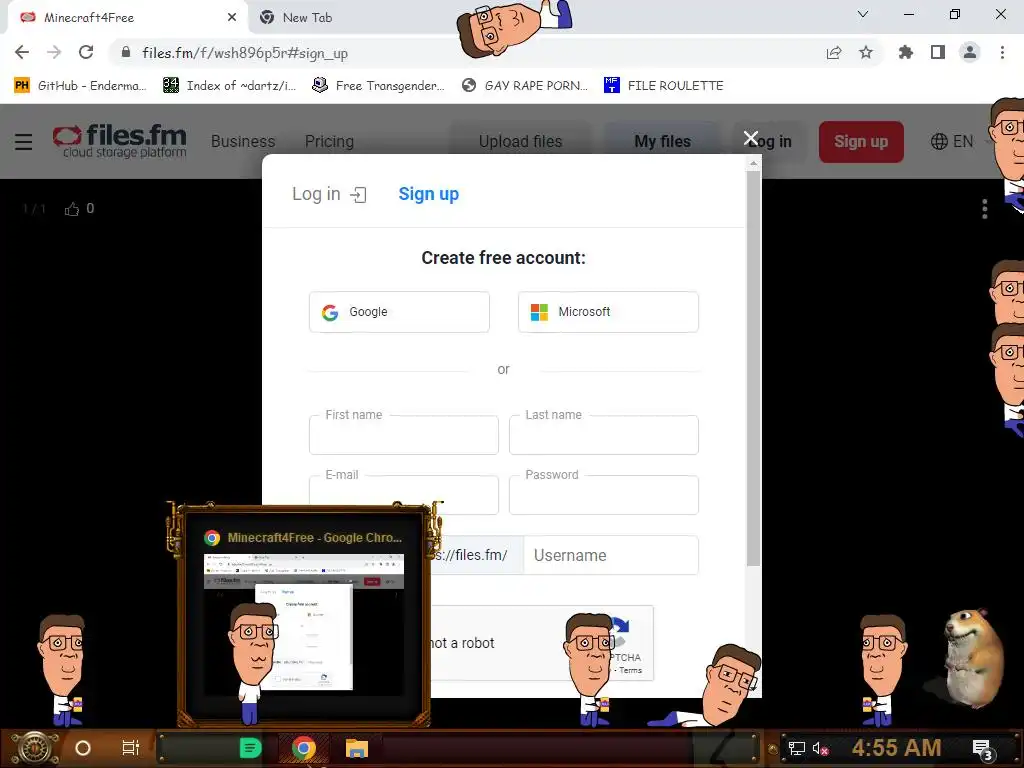Image resolution: width=1024 pixels, height=768 pixels.
Task: Switch to the Log in tab
Action: coord(329,194)
